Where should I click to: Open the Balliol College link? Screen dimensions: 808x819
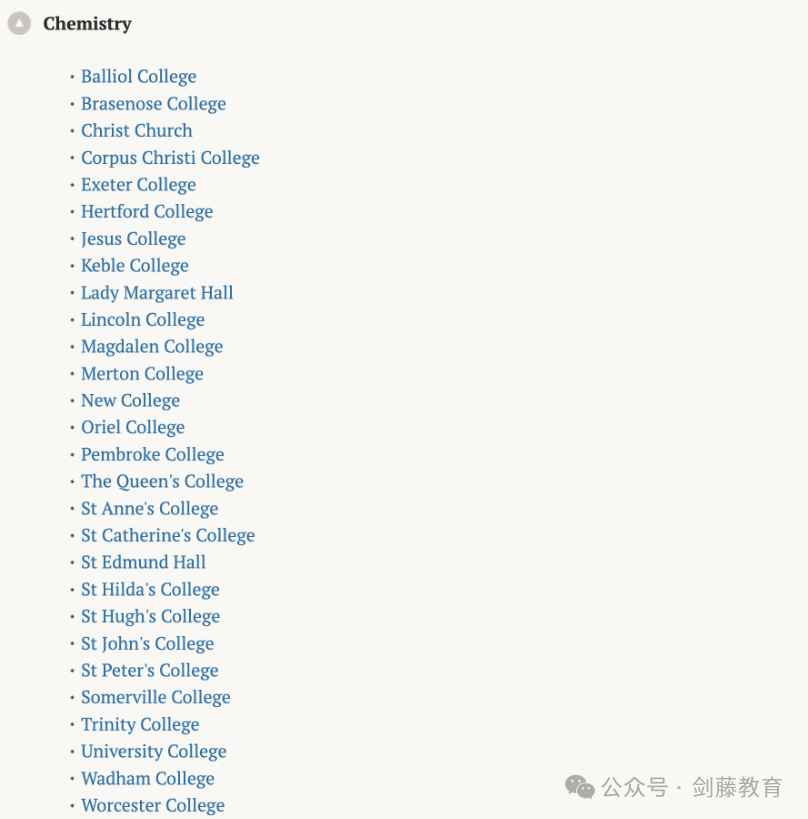[x=139, y=77]
